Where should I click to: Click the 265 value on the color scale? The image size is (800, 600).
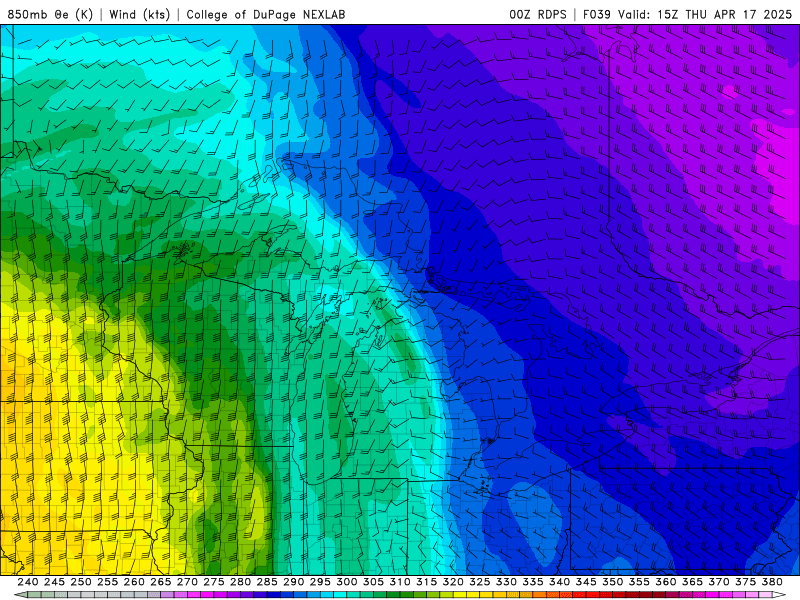pos(160,582)
